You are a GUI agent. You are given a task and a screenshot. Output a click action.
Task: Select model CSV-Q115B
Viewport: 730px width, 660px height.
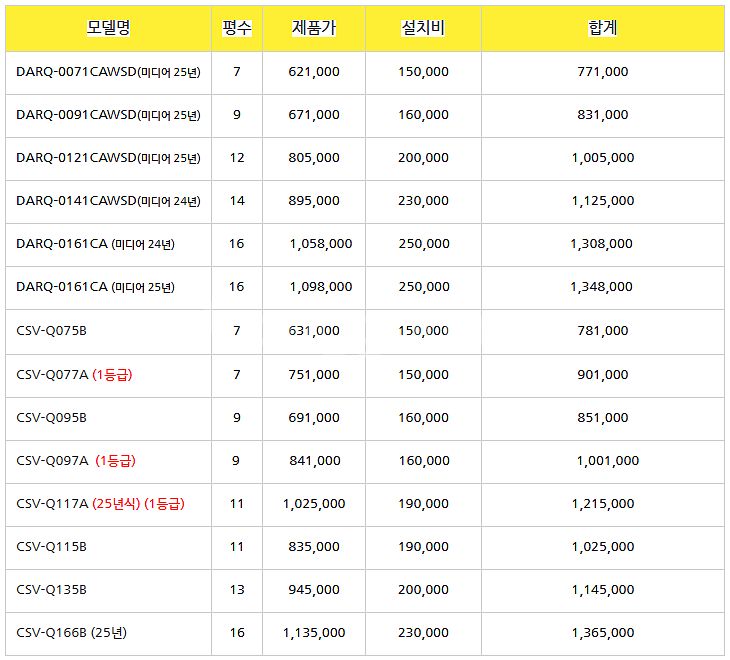(51, 546)
